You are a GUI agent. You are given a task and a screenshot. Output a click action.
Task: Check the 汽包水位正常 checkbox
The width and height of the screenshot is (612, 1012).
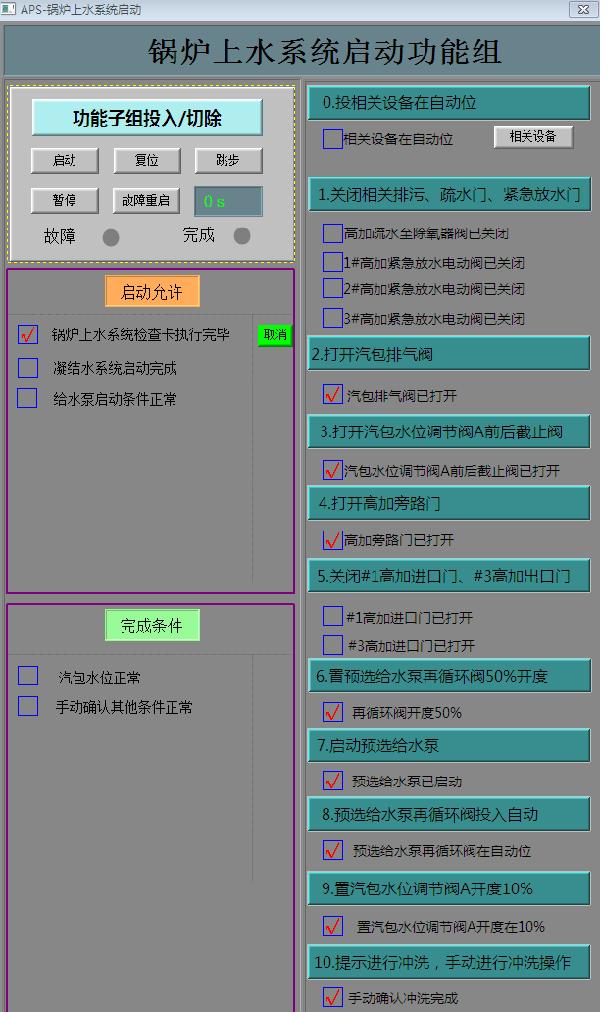(28, 676)
